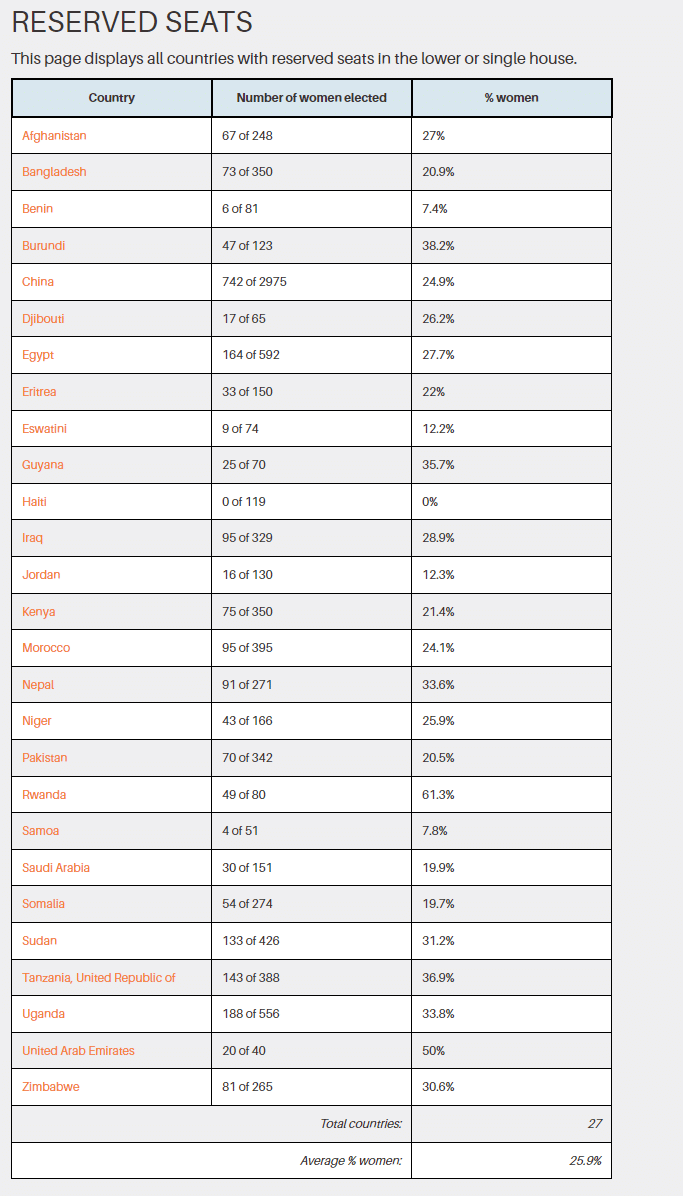The width and height of the screenshot is (683, 1196).
Task: Click Tanzania, United Republic of link
Action: 99,978
